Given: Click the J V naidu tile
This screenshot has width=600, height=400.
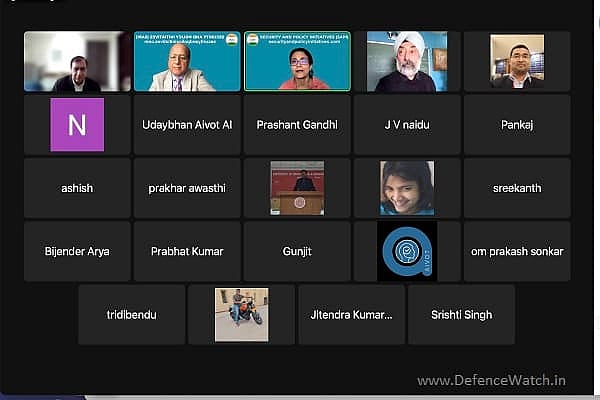Looking at the screenshot, I should [407, 125].
